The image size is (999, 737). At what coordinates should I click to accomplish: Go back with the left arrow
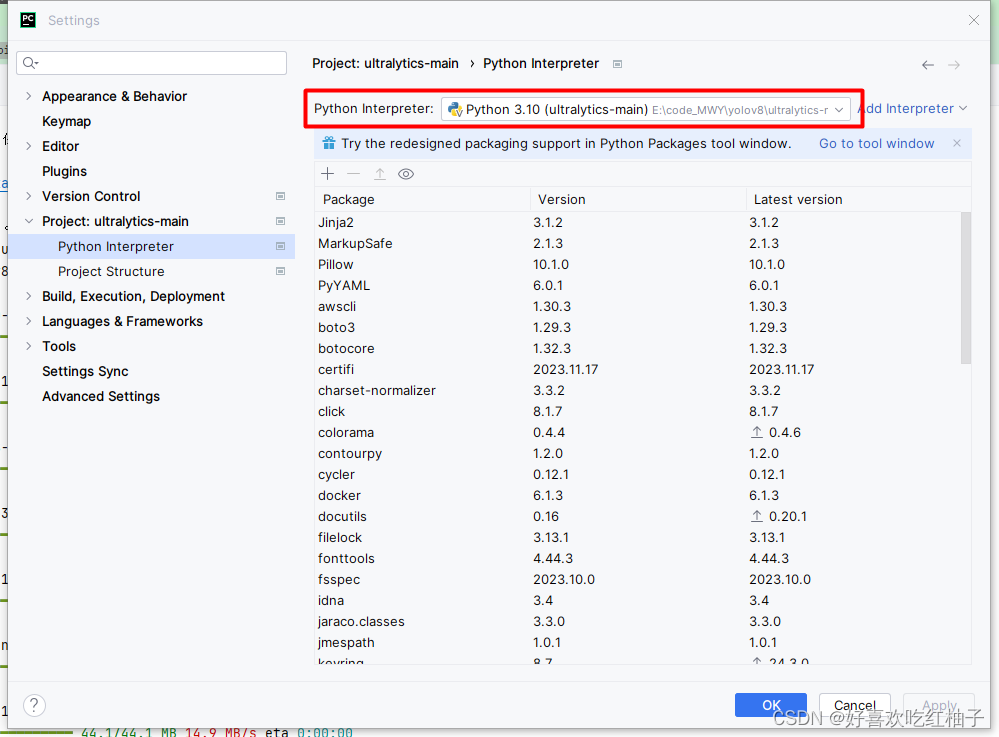[928, 65]
